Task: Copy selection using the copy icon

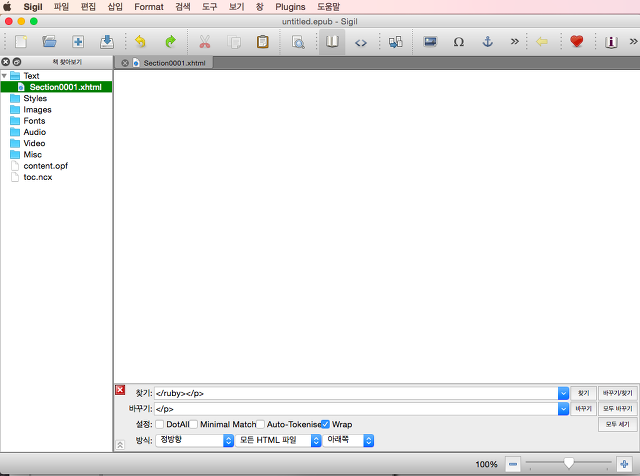Action: tap(234, 42)
